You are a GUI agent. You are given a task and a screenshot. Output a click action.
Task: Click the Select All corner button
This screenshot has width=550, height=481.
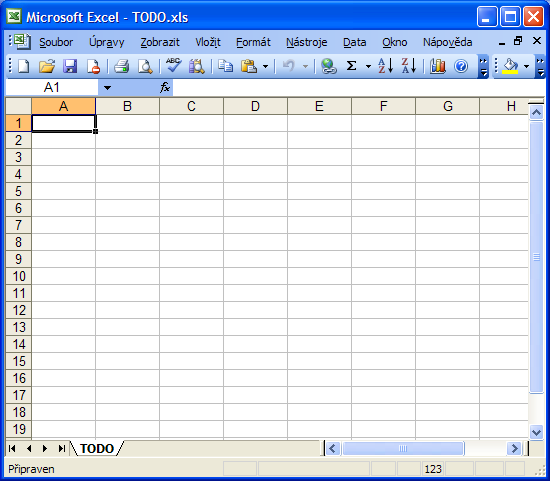pos(19,106)
